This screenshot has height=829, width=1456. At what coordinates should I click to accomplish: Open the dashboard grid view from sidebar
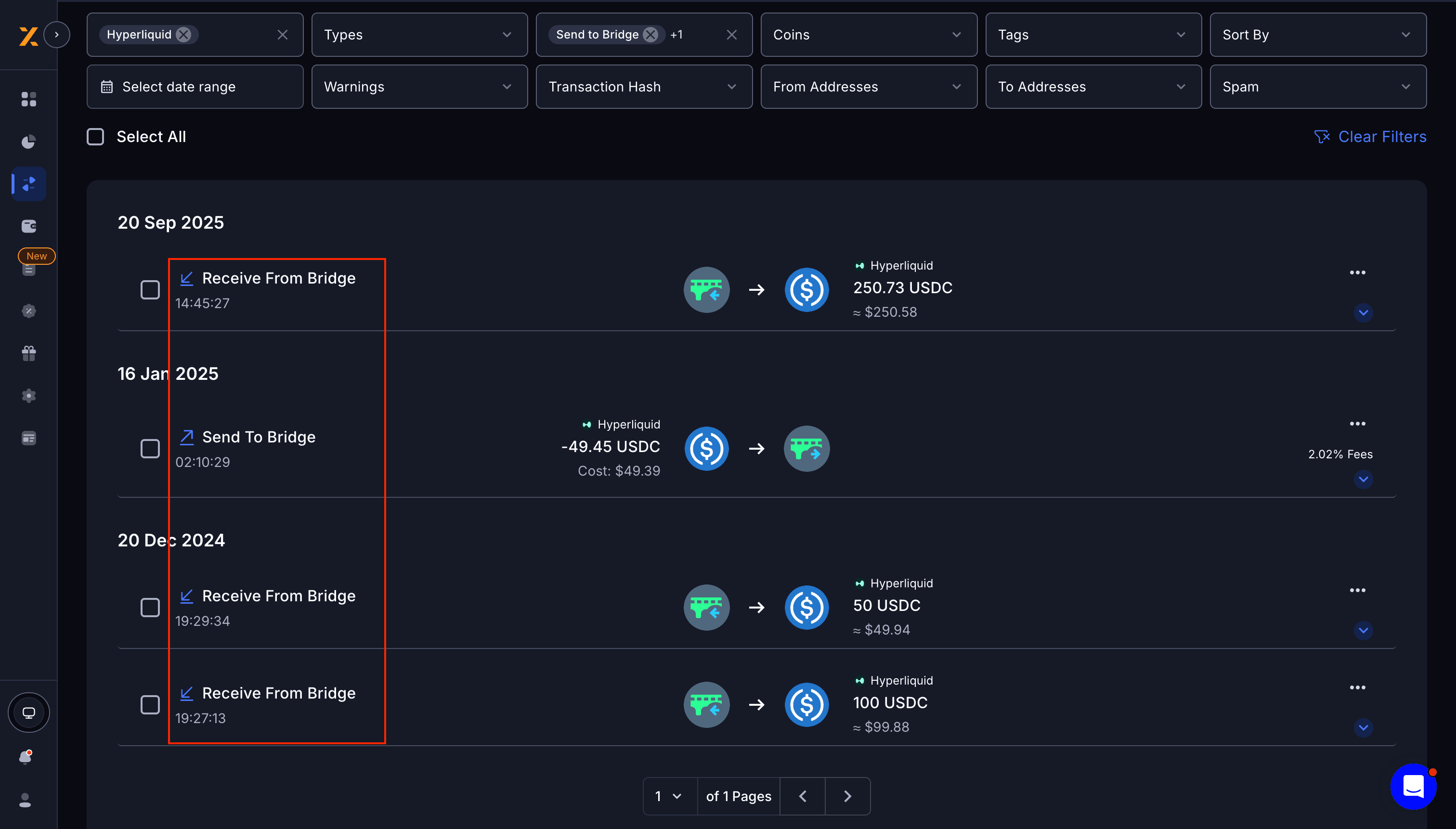click(x=28, y=99)
